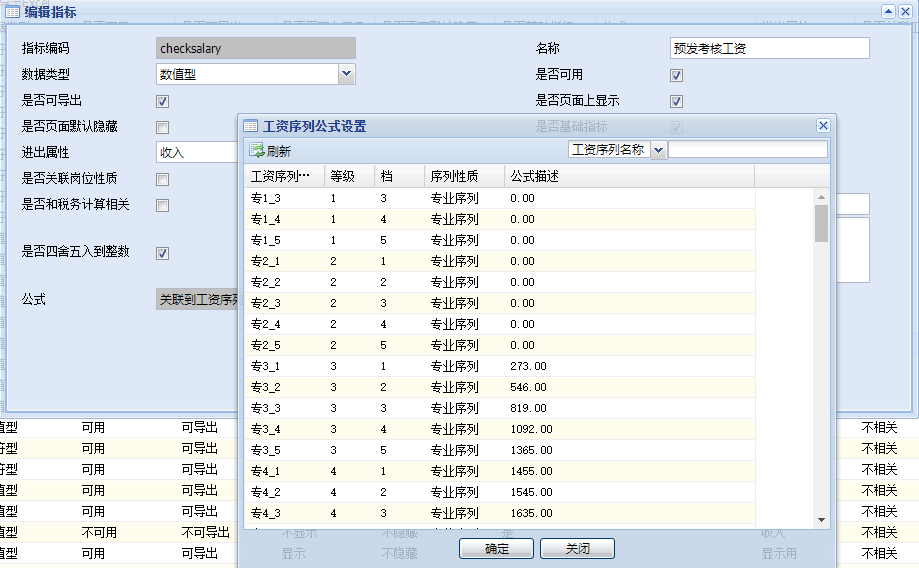Select the row 专4_2
This screenshot has height=568, width=919.
point(499,492)
